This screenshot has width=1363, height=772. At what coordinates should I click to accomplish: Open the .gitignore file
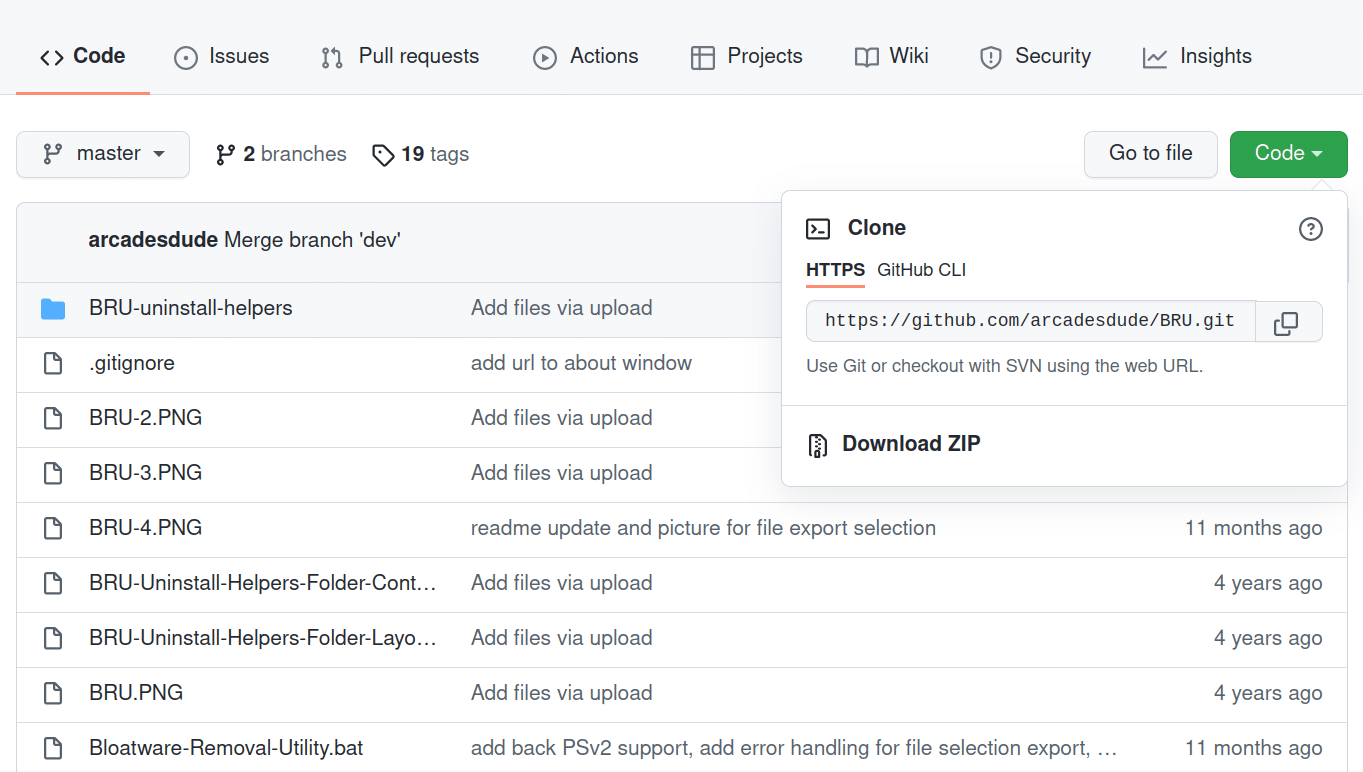click(132, 363)
